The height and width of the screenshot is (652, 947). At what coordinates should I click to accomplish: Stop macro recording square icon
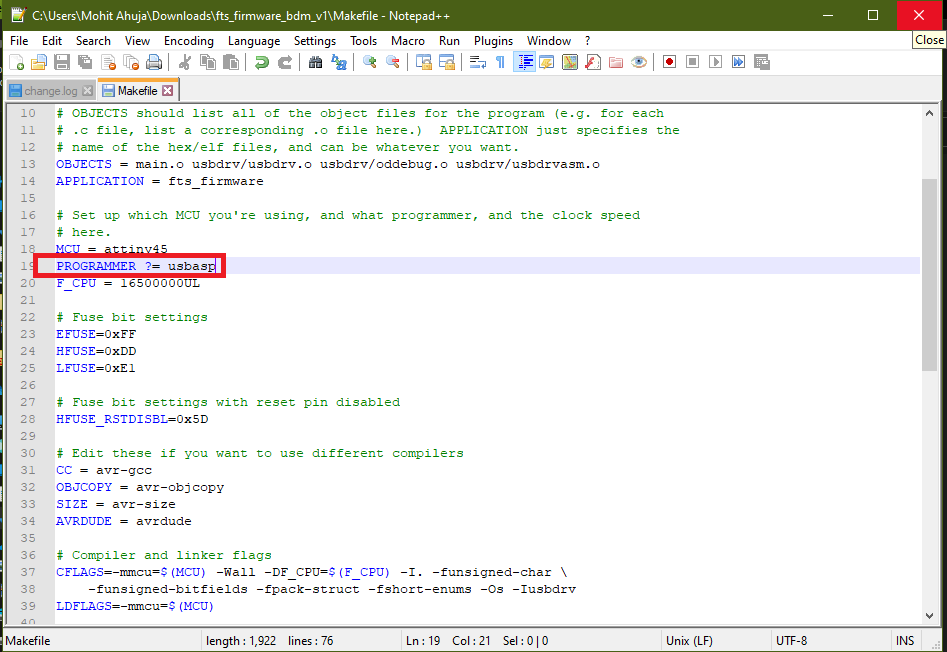click(693, 62)
